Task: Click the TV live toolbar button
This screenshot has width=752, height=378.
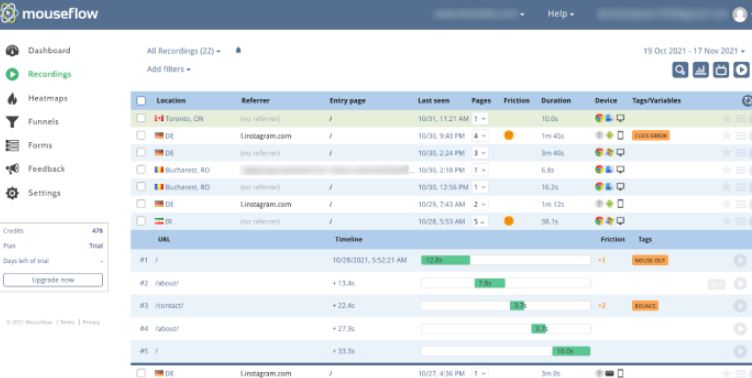Action: pyautogui.click(x=721, y=70)
